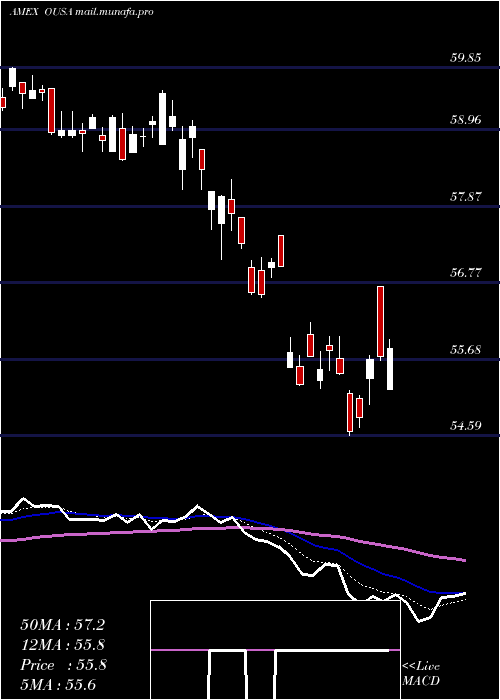Click the 12MA : 55.8 readout
This screenshot has height=700, width=500.
click(x=63, y=645)
